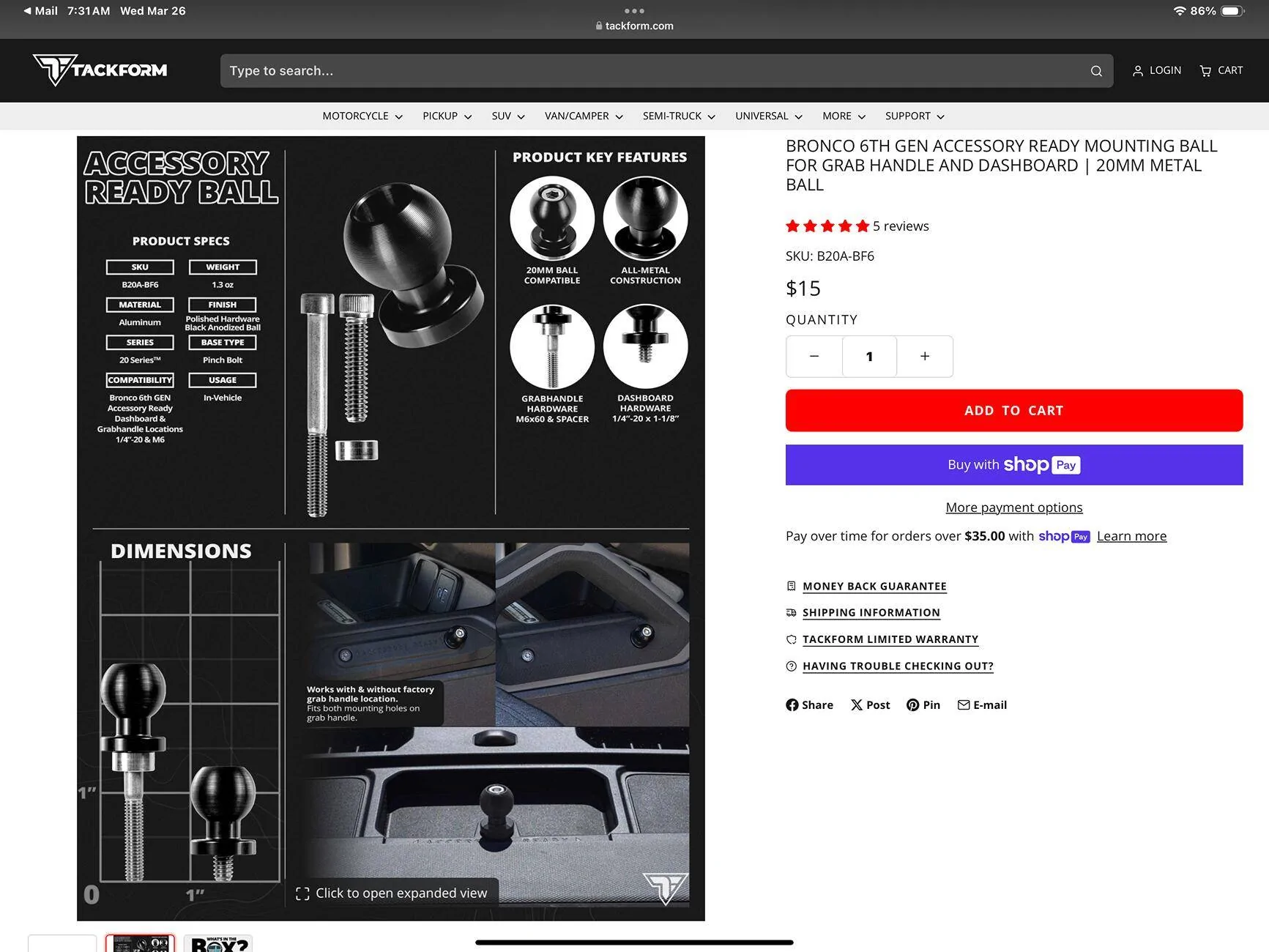Tap the Back to Mail arrow

[27, 11]
